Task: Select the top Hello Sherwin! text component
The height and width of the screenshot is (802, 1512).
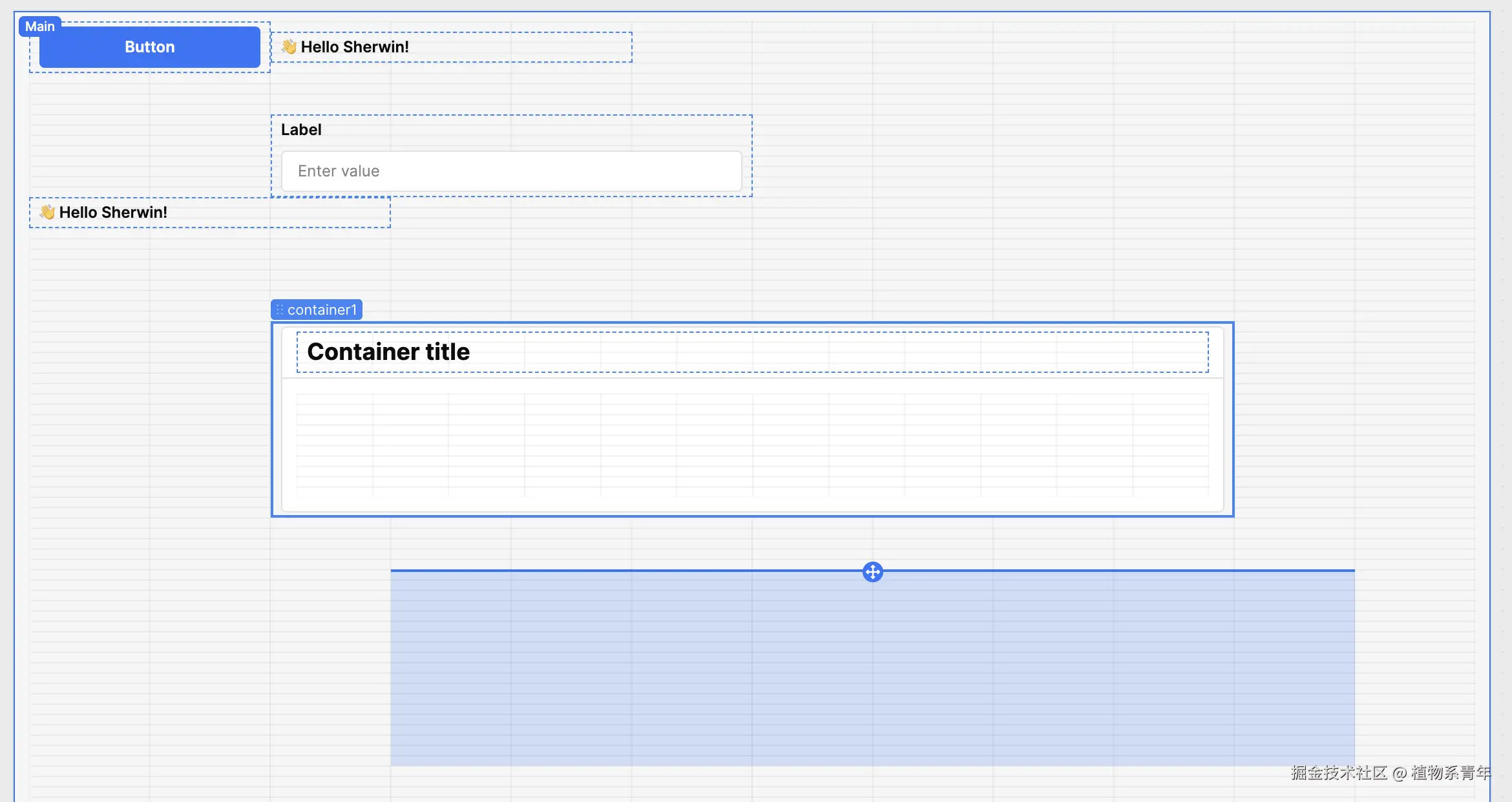Action: 355,47
